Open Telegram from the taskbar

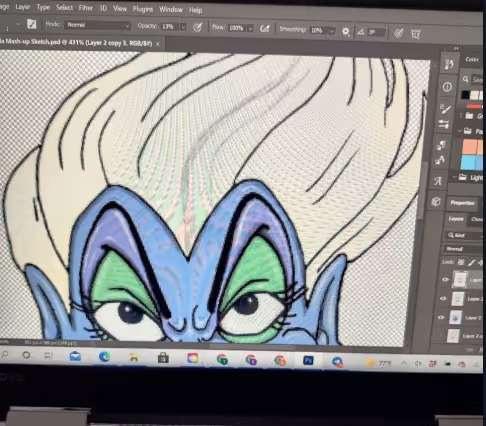(338, 362)
